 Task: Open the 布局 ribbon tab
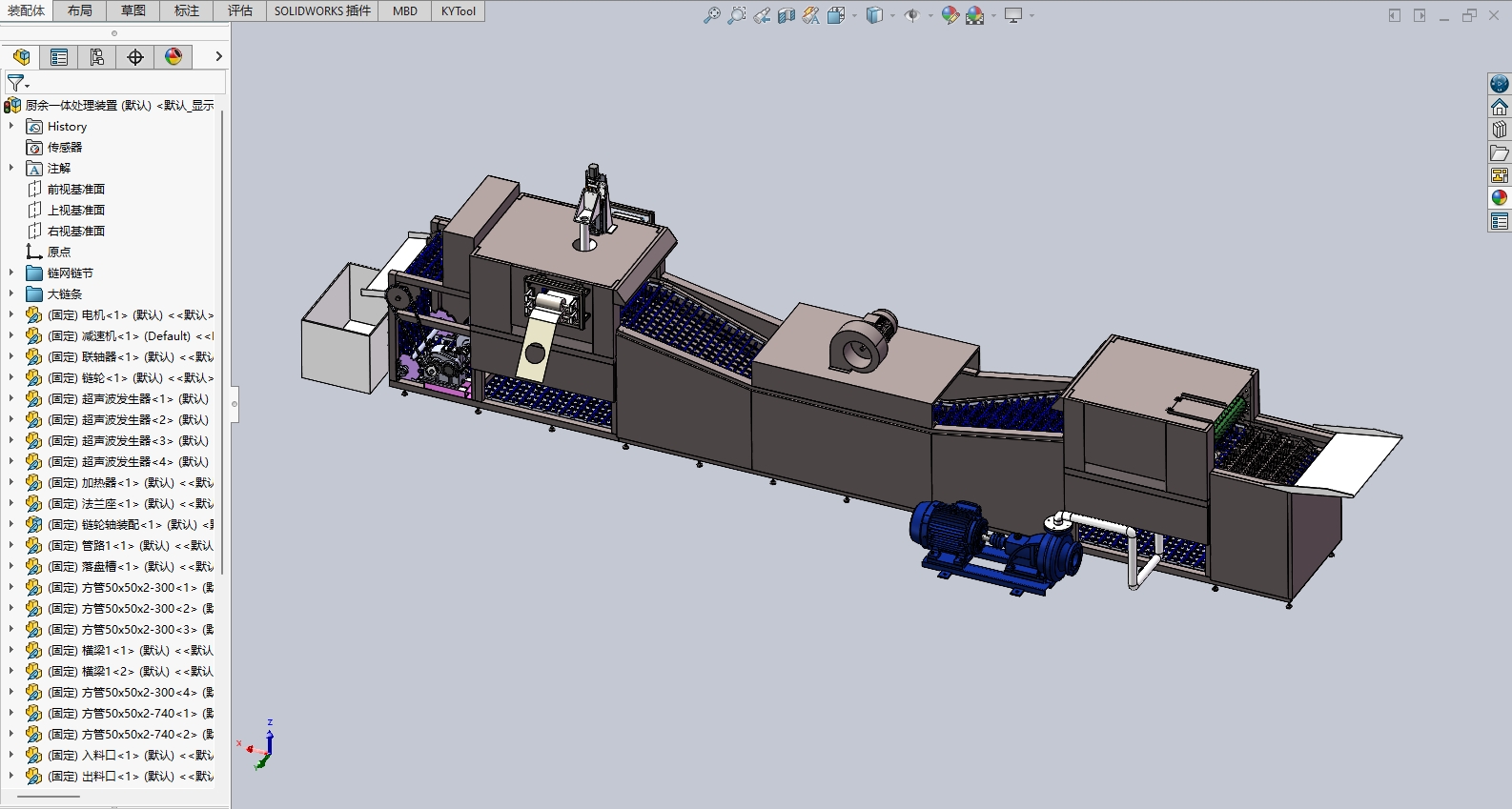pos(80,10)
